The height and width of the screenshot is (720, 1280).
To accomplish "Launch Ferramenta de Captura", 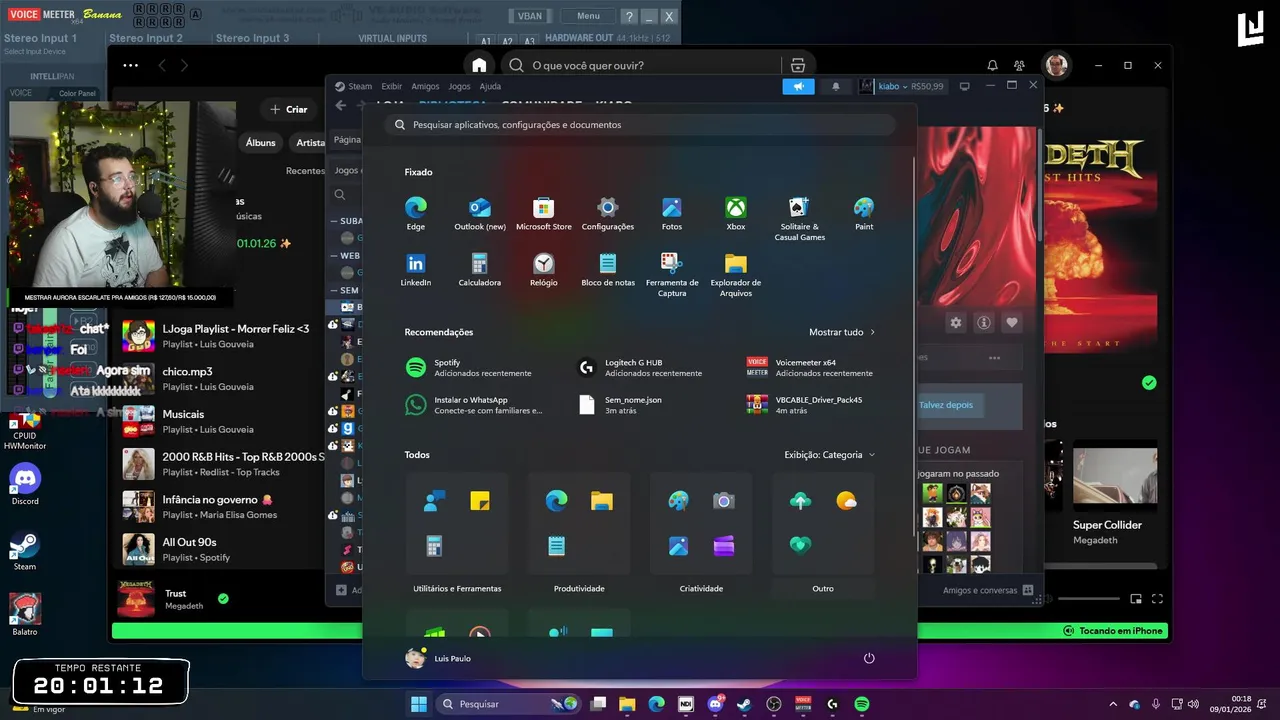I will [x=672, y=274].
